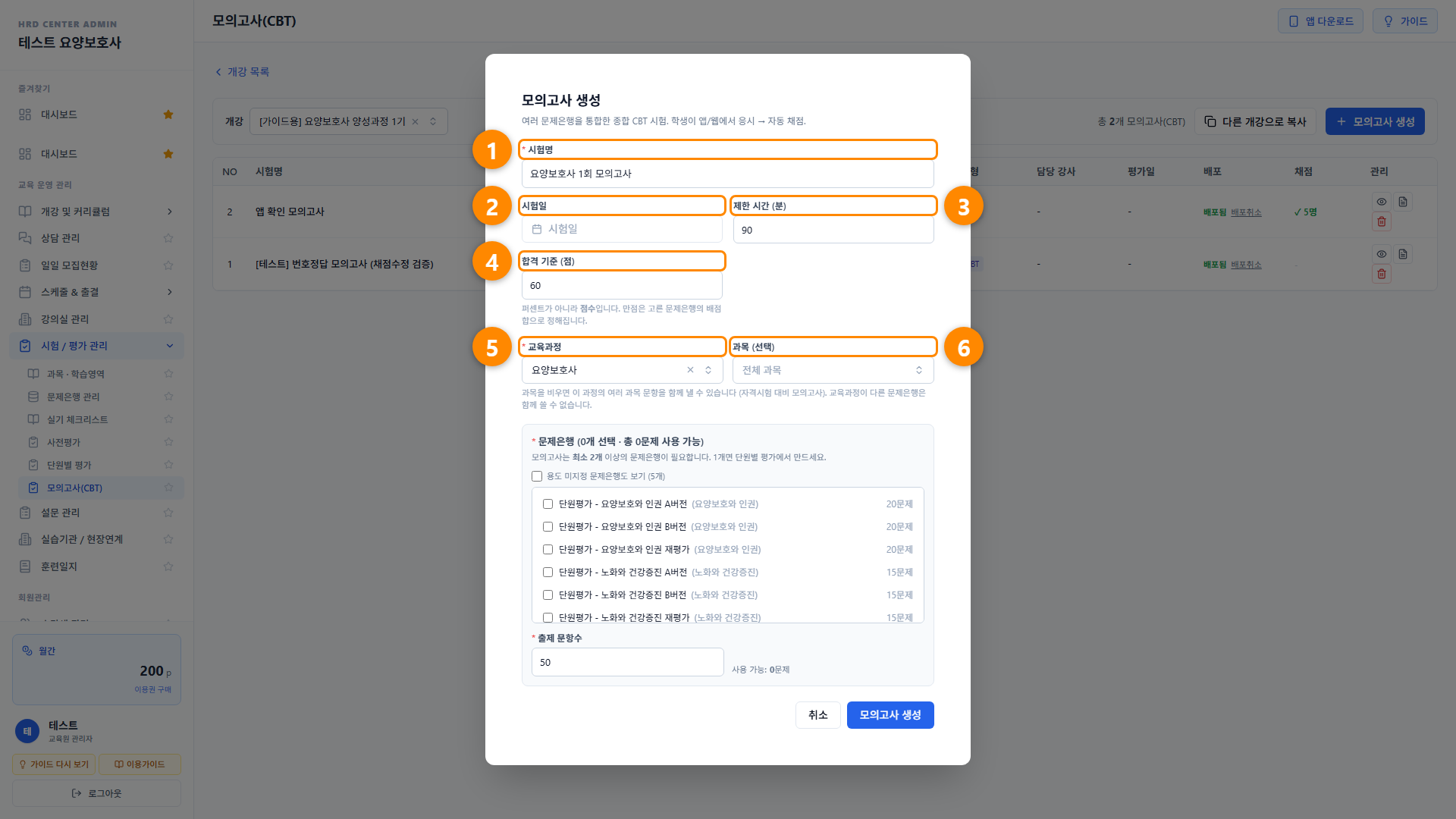Open 이용가이드 button in sidebar footer
This screenshot has height=819, width=1456.
click(x=140, y=764)
